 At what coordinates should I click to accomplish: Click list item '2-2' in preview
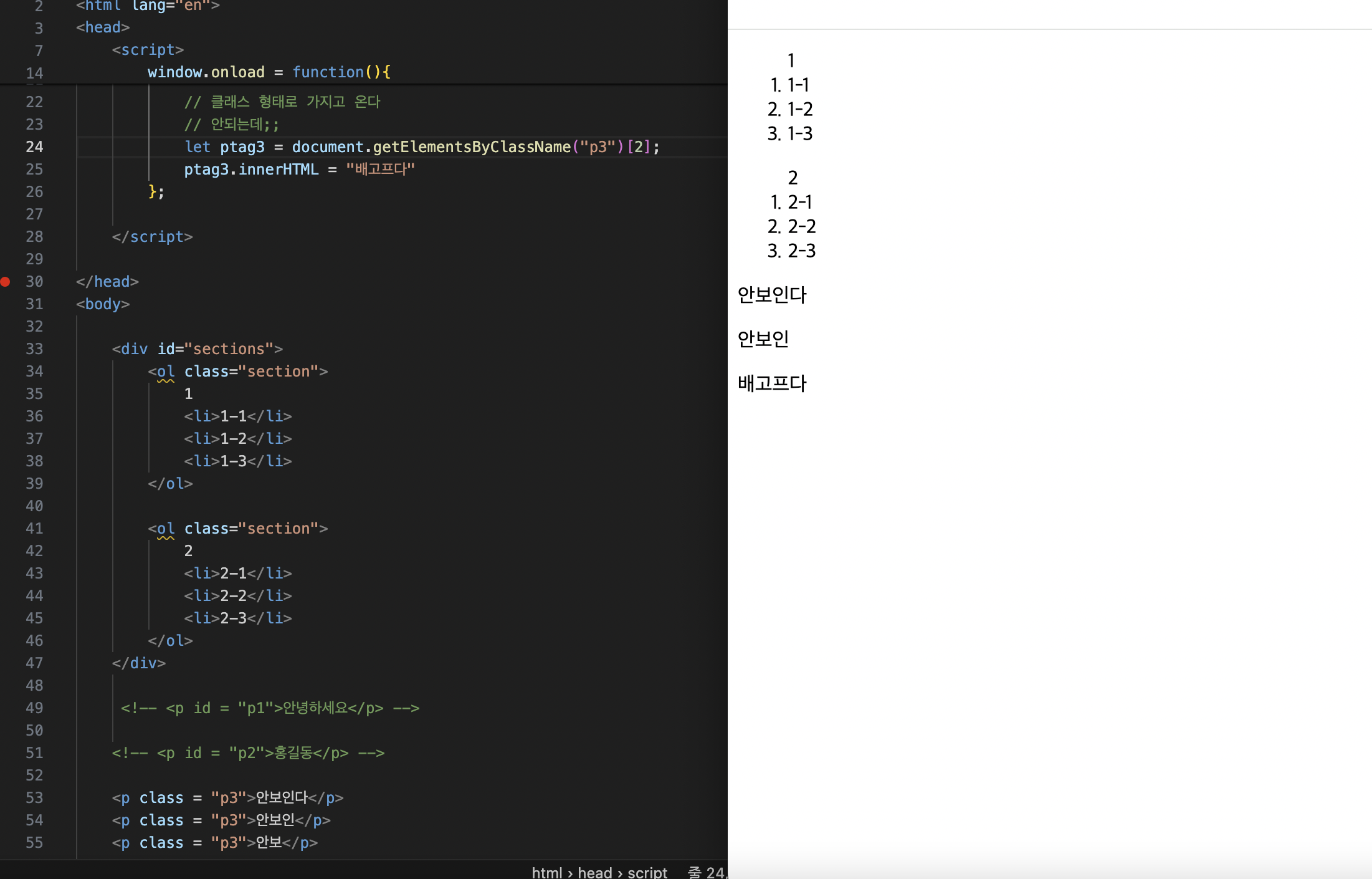coord(801,226)
